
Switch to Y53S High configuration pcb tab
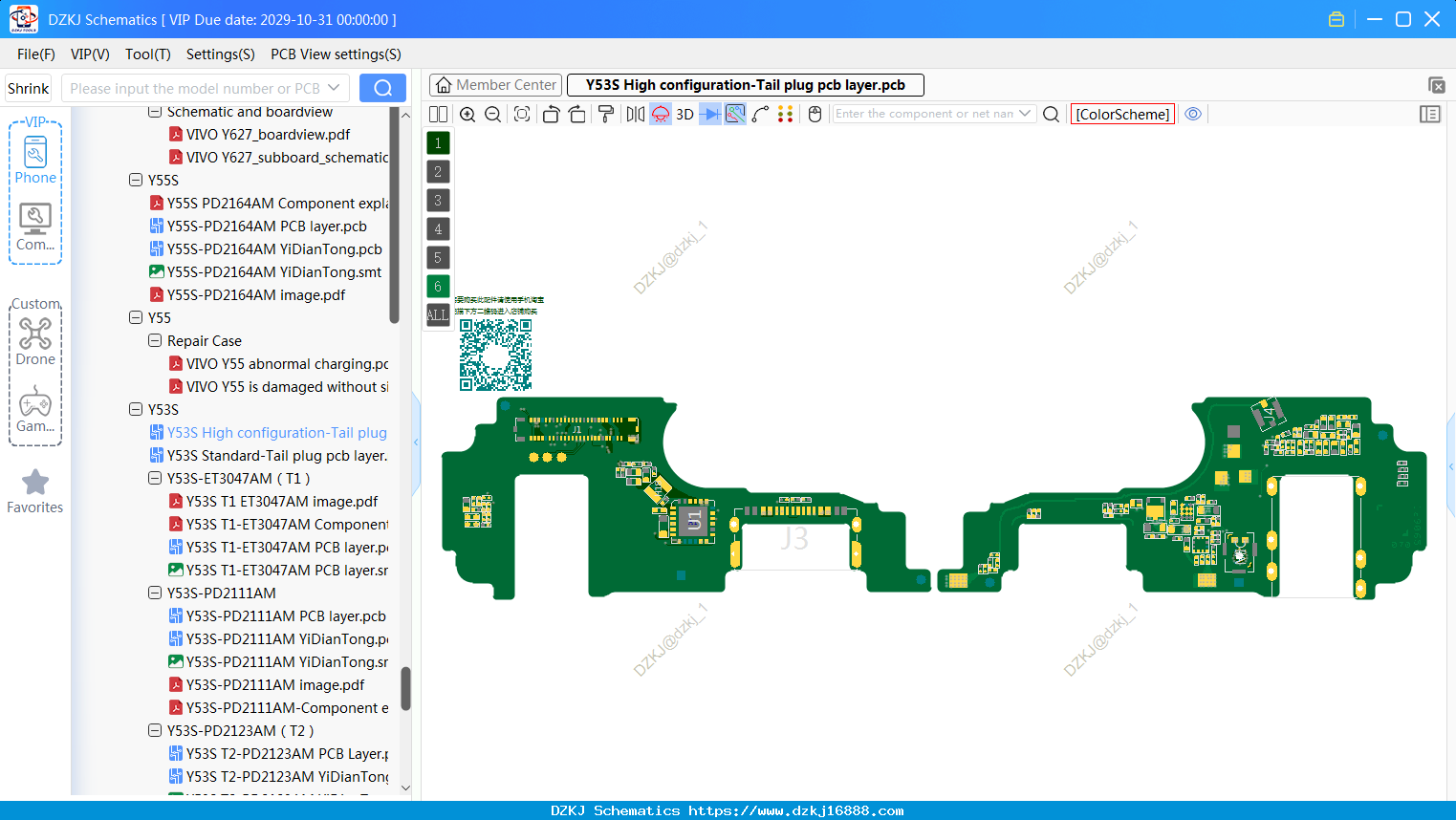pos(746,85)
